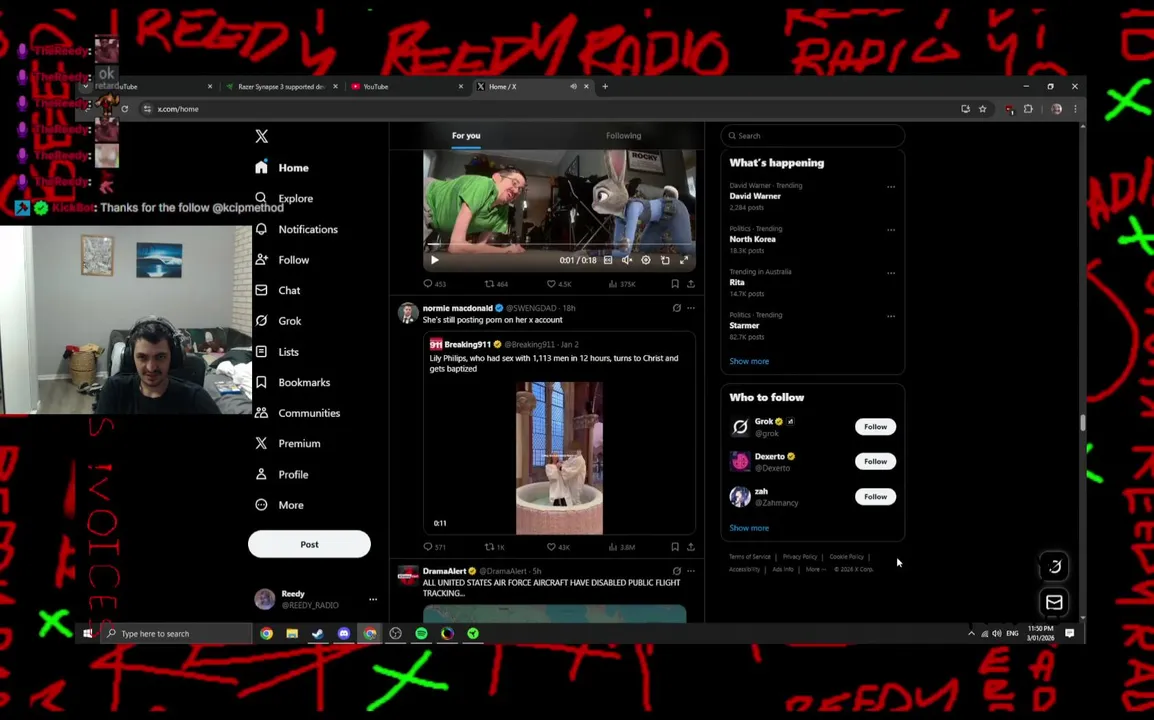Open Chrome three-dot menu
This screenshot has height=720, width=1154.
point(1075,109)
